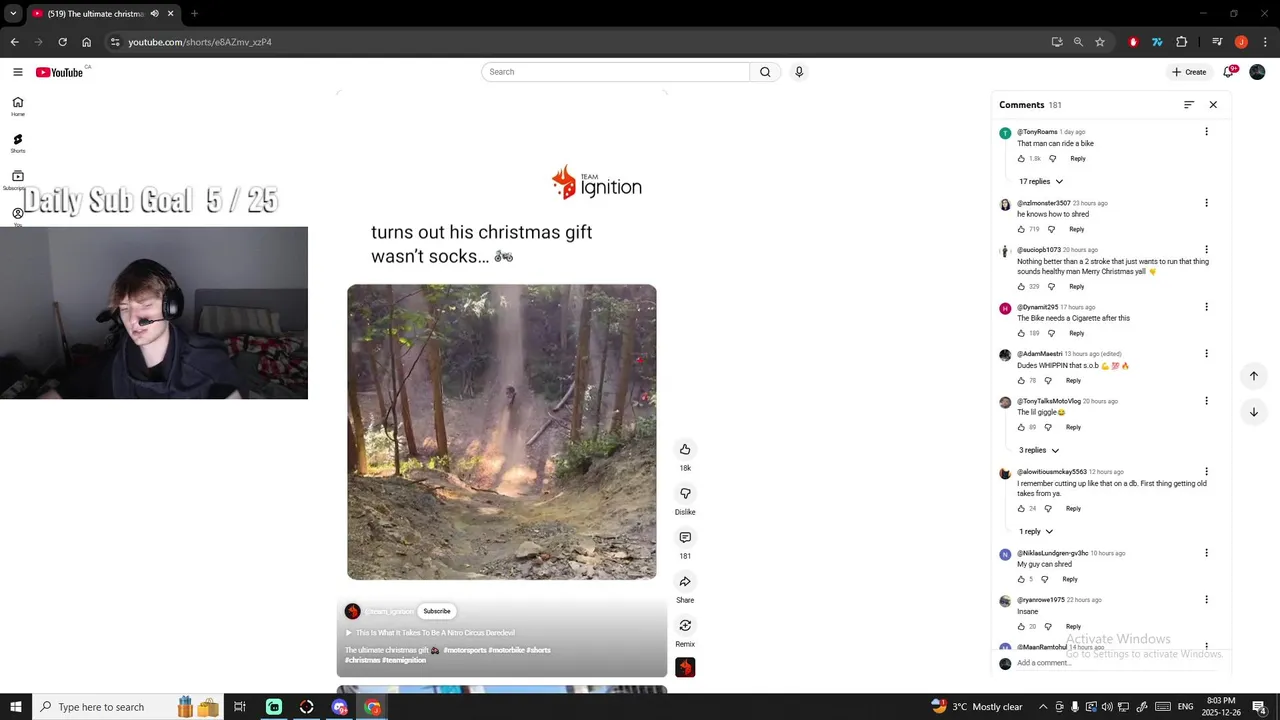Open the #motorsports hashtag
This screenshot has height=720, width=1280.
point(465,650)
